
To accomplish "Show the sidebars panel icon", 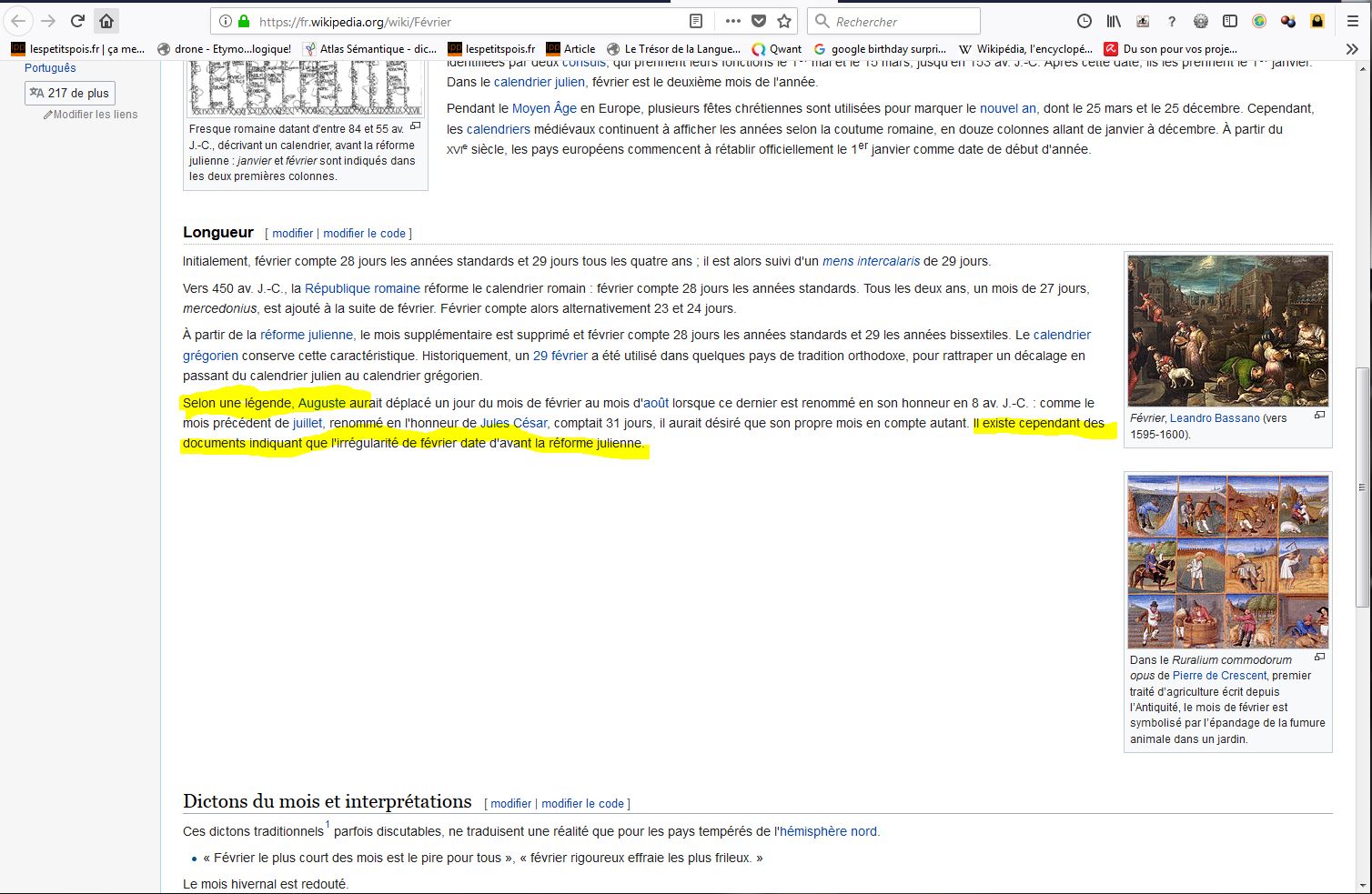I will (1230, 21).
